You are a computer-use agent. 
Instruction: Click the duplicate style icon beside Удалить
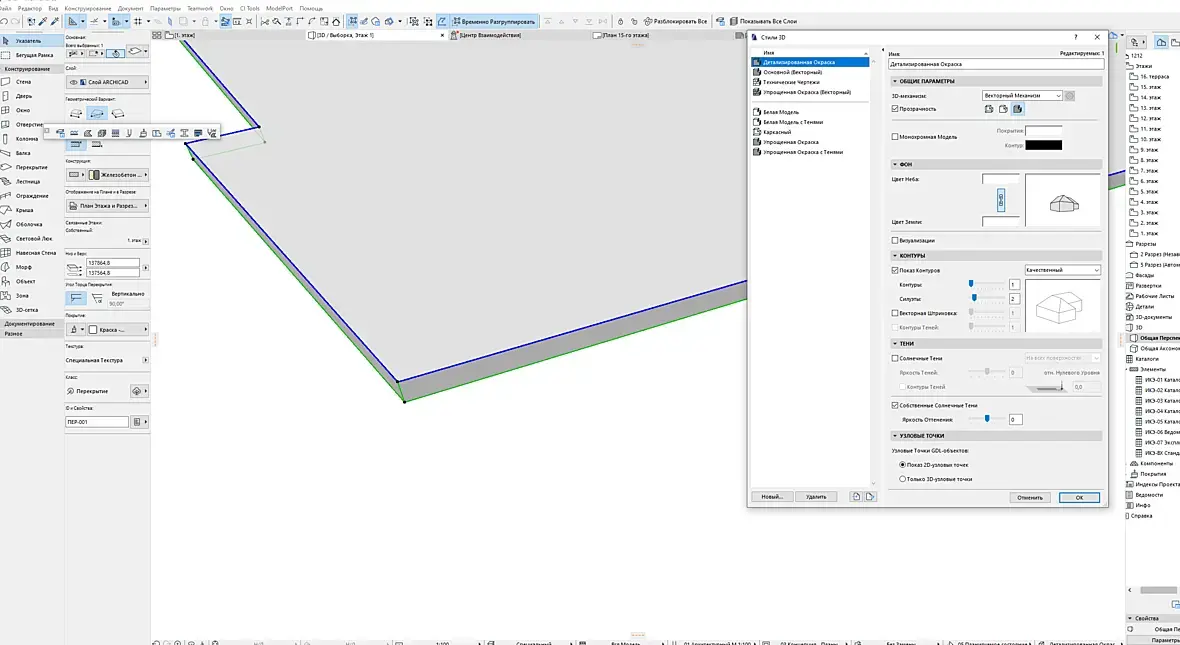coord(856,497)
